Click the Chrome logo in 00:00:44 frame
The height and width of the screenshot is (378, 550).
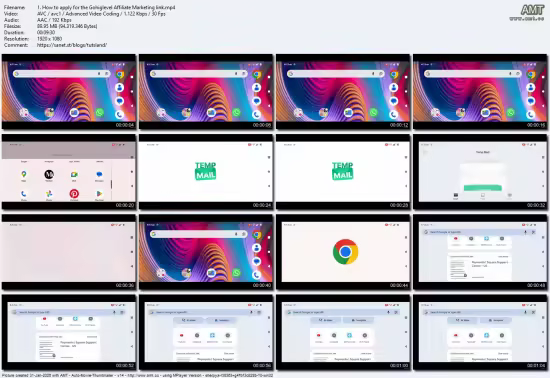coord(346,251)
